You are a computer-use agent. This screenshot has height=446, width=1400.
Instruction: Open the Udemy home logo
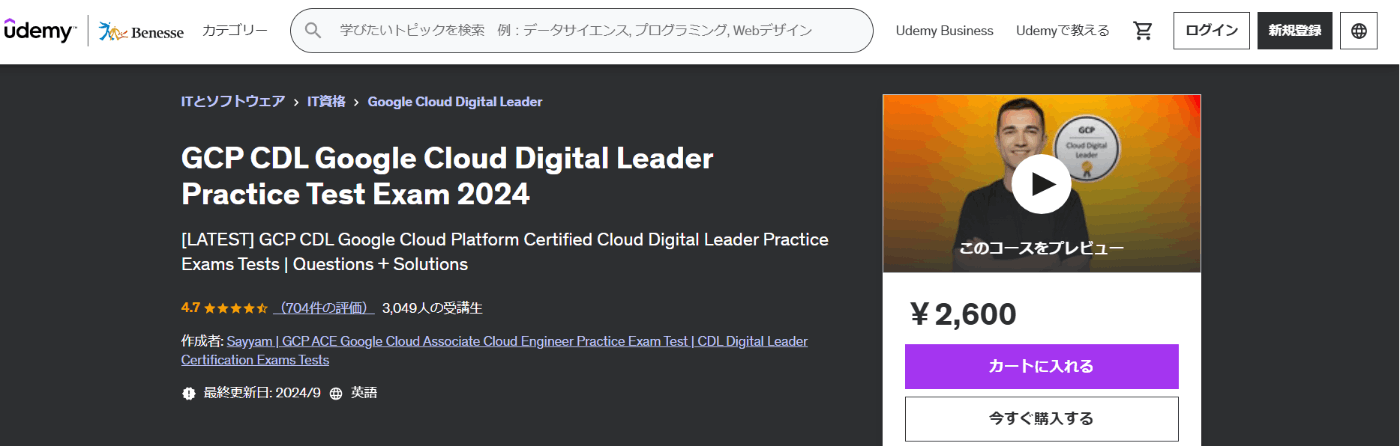pos(39,30)
